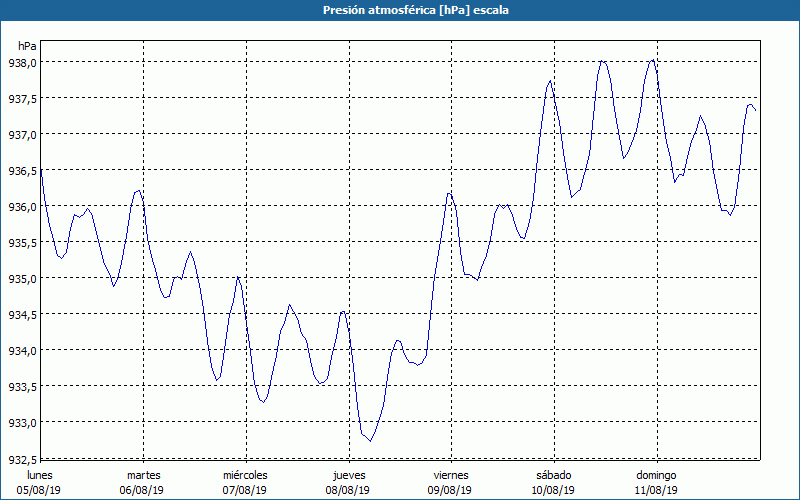The height and width of the screenshot is (500, 800).
Task: Click the '937,0' axis value
Action: (x=22, y=135)
